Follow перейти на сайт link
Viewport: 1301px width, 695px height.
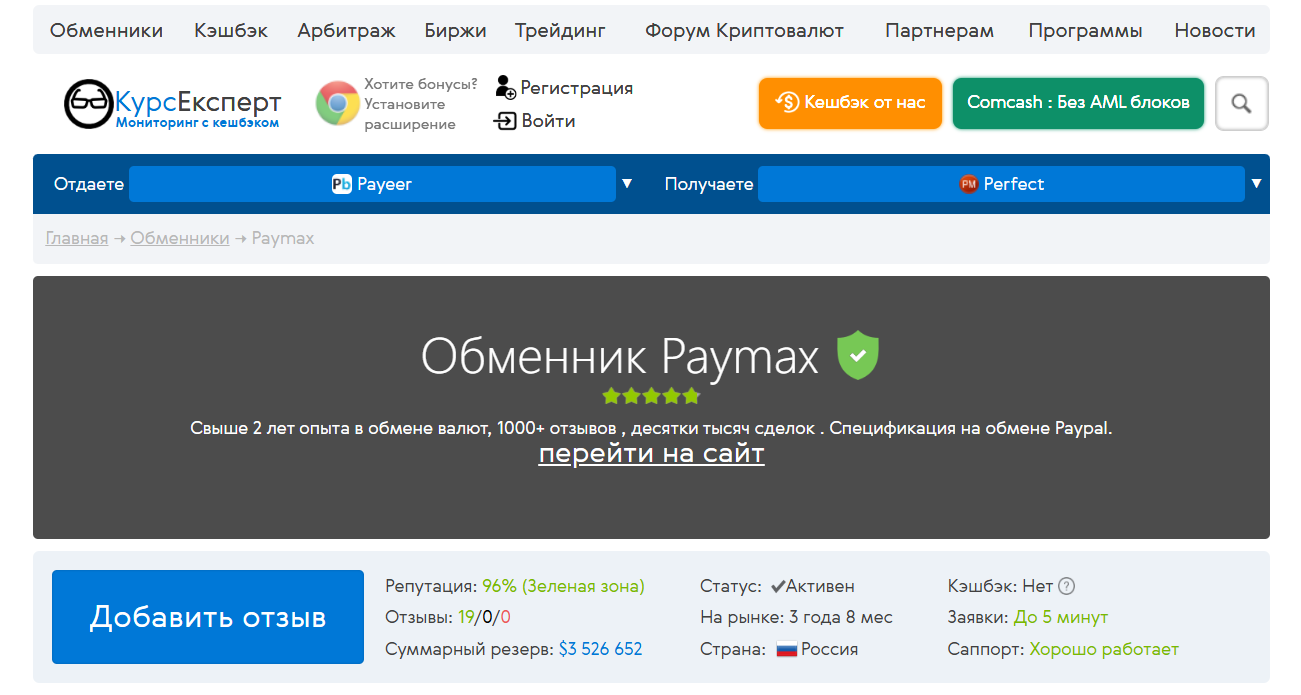[x=652, y=454]
